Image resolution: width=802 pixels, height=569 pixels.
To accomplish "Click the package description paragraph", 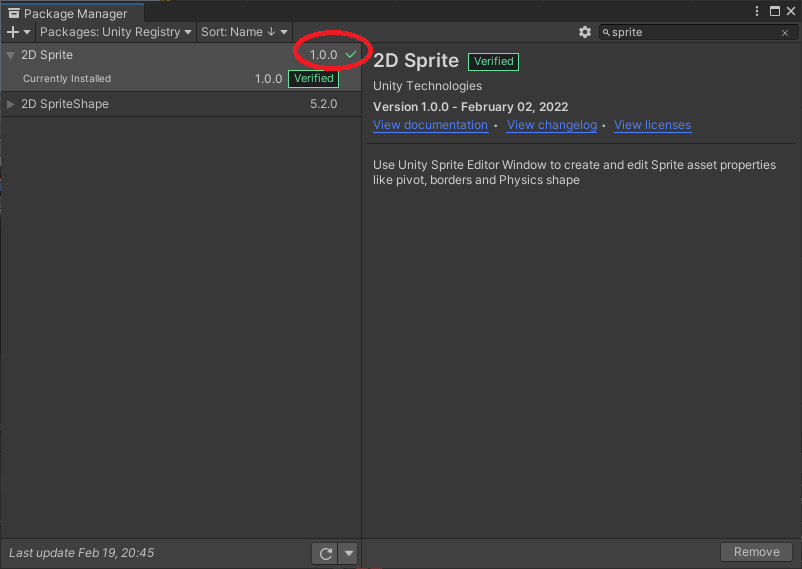I will tap(574, 172).
